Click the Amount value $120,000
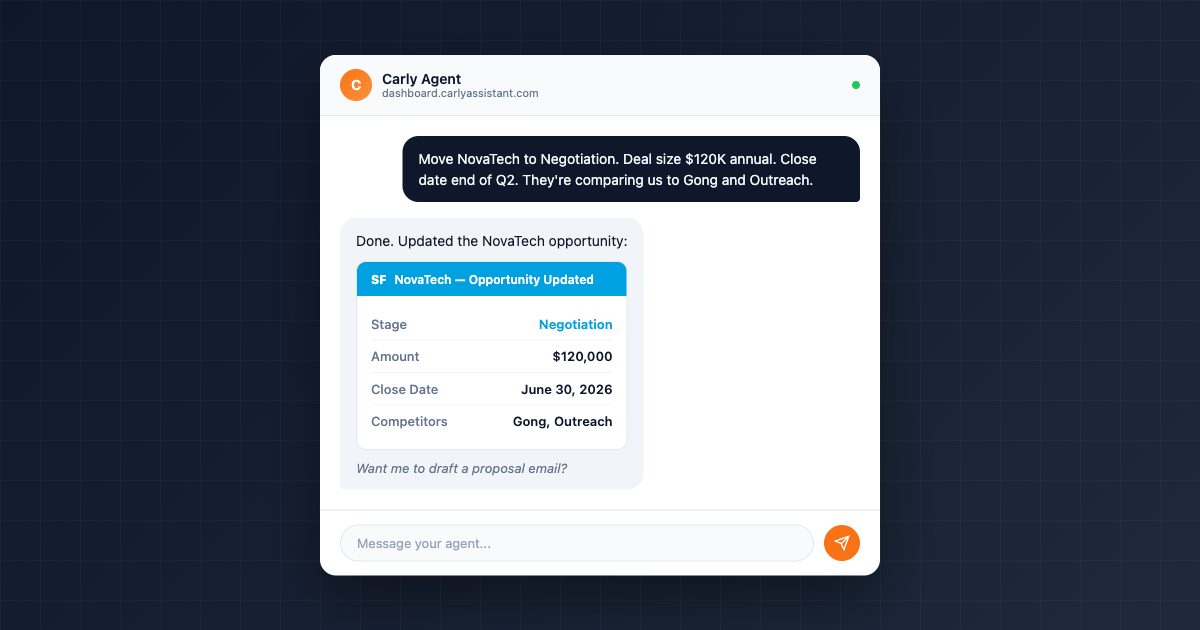 tap(583, 356)
